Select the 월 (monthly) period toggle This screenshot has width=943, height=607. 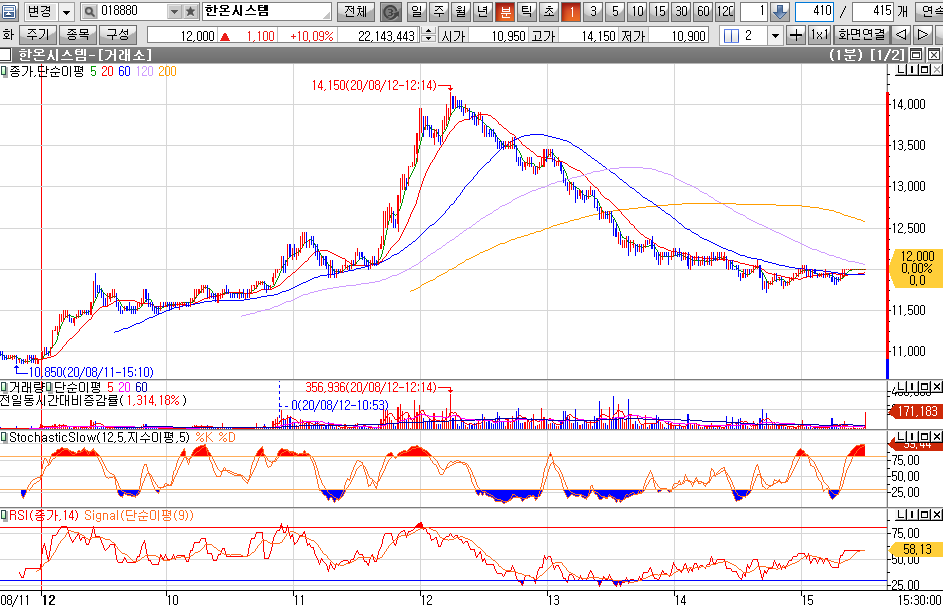pyautogui.click(x=461, y=11)
